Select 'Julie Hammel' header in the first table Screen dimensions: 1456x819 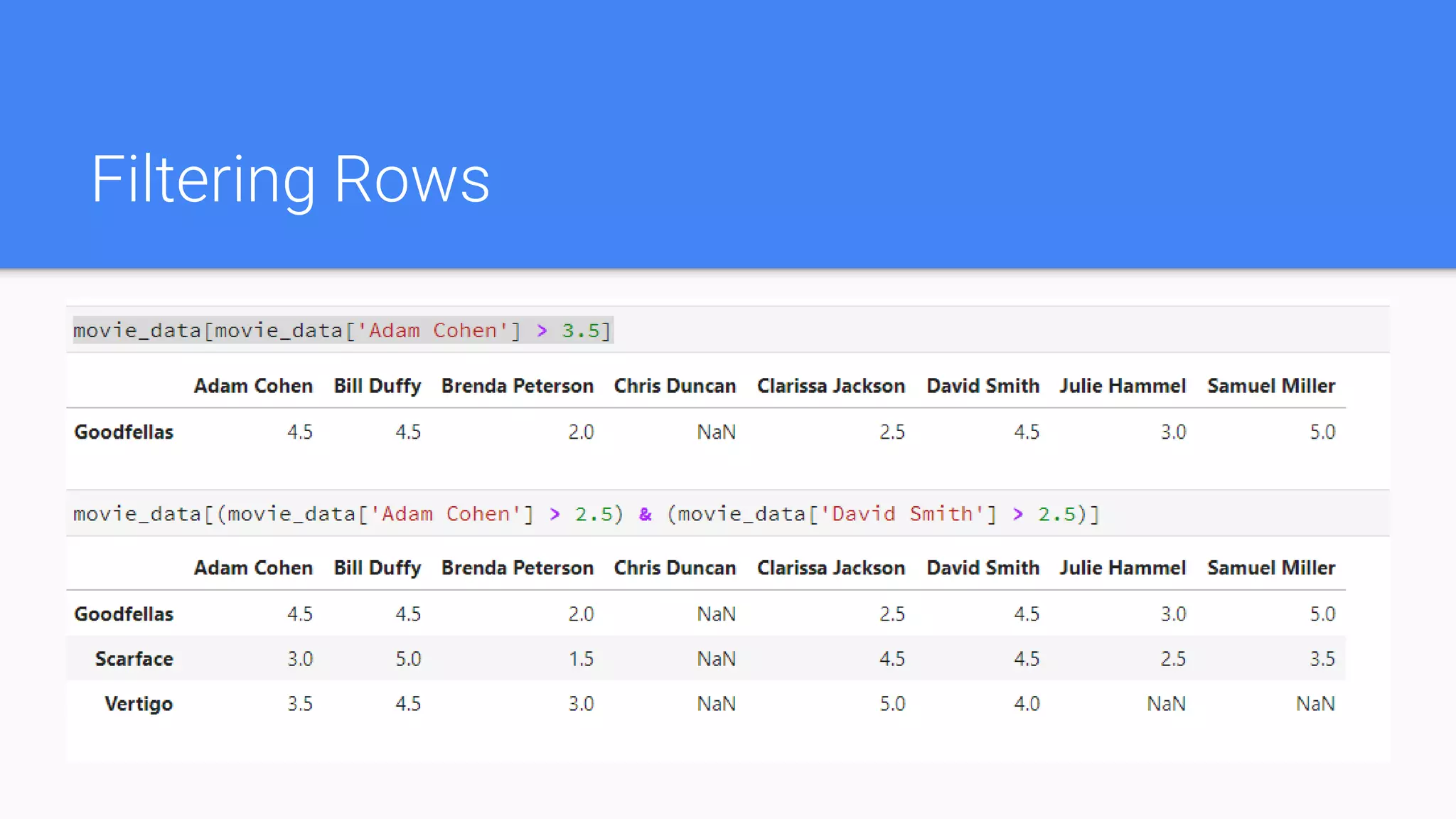point(1123,386)
